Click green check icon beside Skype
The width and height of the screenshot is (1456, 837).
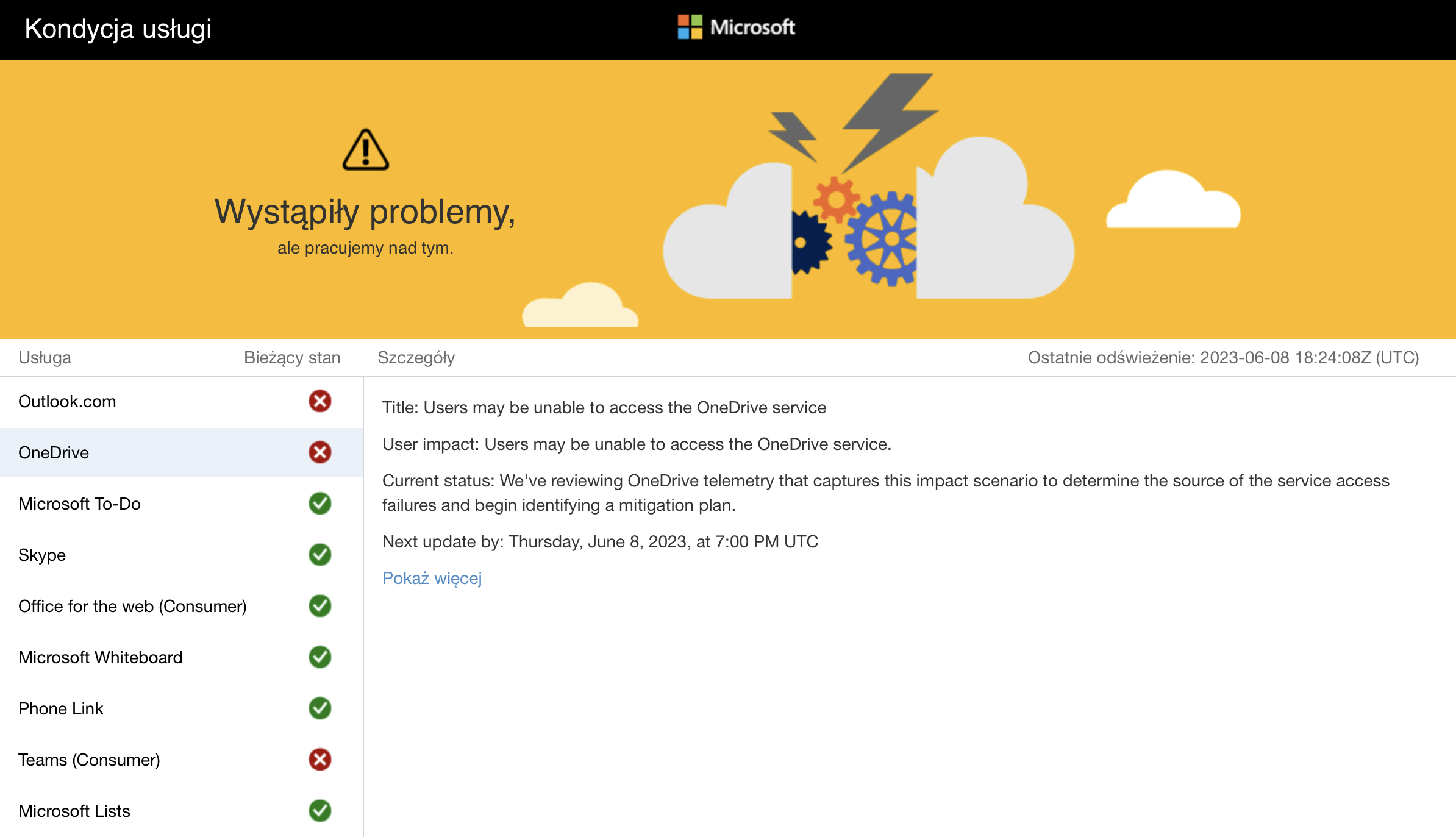319,555
